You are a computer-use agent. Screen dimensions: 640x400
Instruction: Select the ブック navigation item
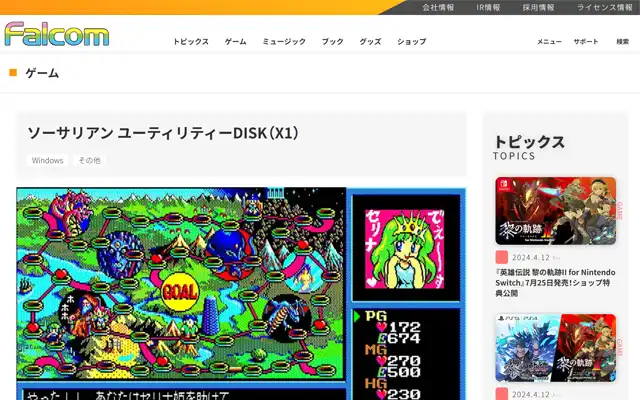(x=333, y=42)
